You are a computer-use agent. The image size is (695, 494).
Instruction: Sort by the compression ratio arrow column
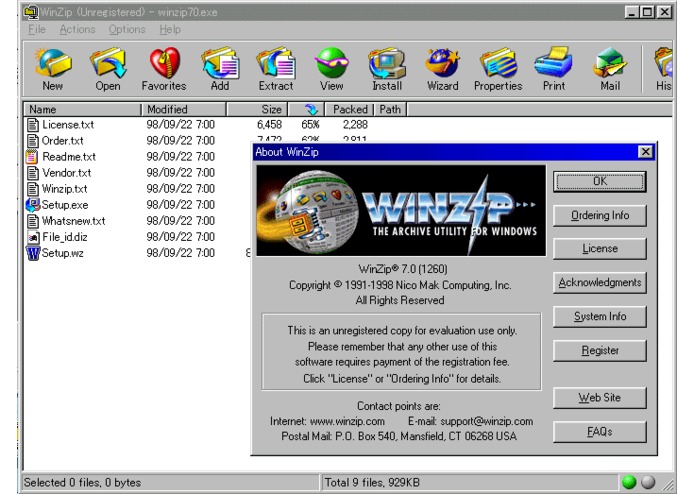pyautogui.click(x=307, y=109)
